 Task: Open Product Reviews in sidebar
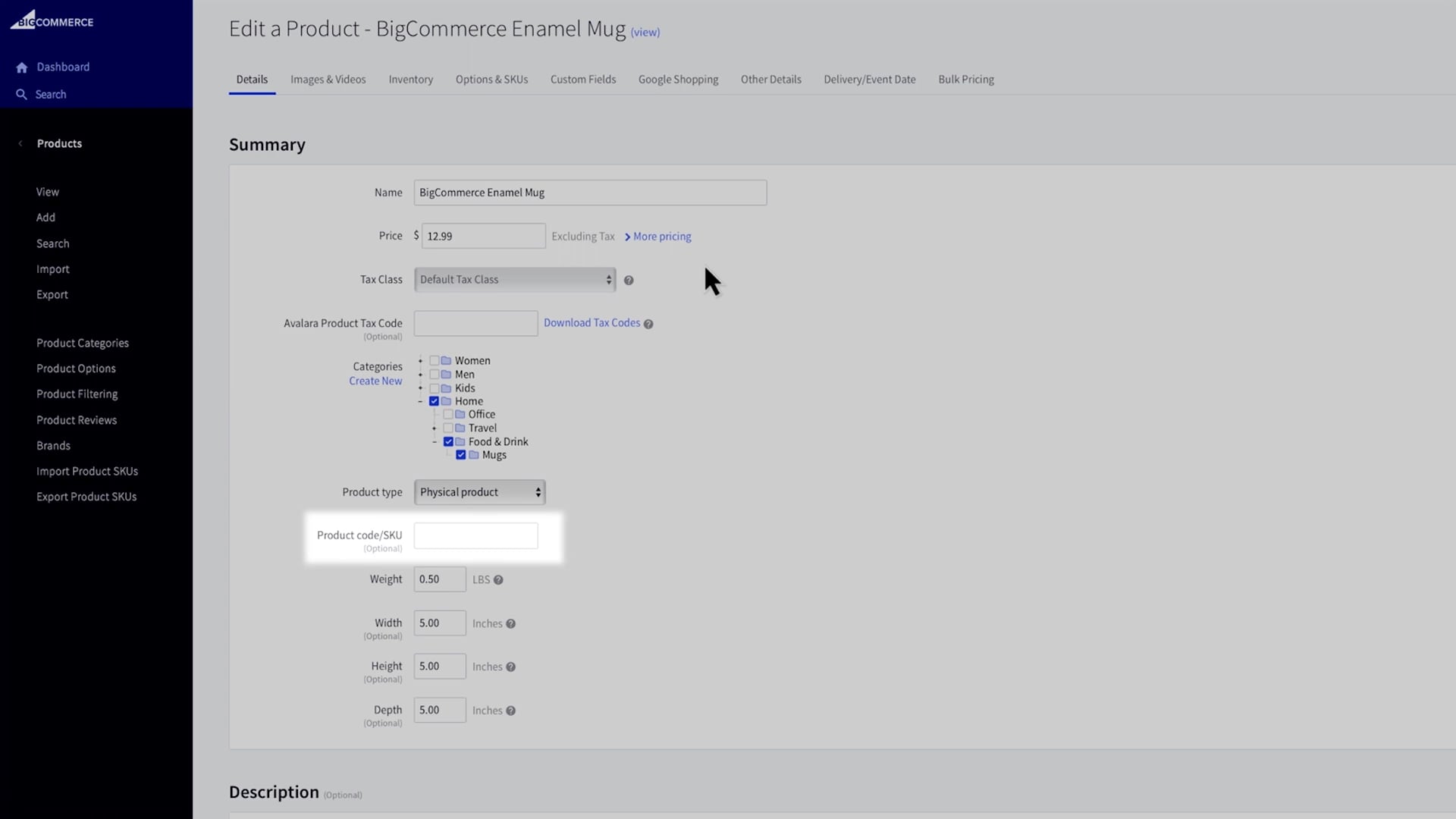click(x=77, y=420)
